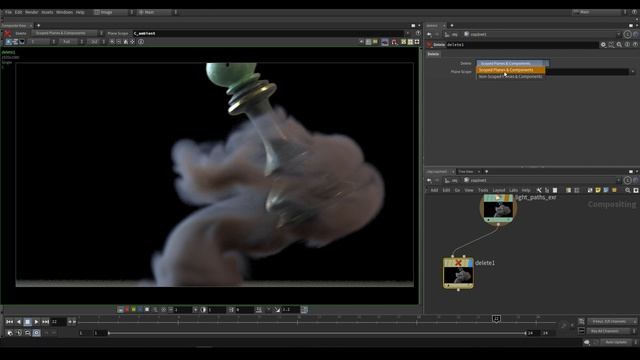Step back one frame

pyautogui.click(x=18, y=322)
